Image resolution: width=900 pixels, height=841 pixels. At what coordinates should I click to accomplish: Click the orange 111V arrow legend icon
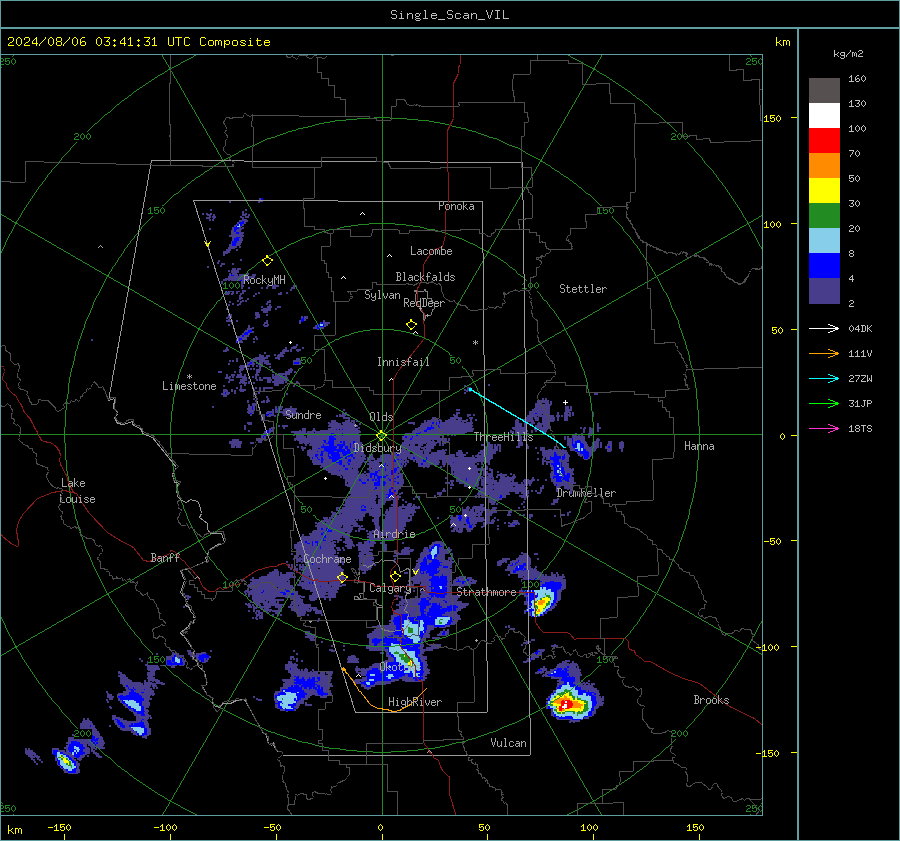(824, 354)
